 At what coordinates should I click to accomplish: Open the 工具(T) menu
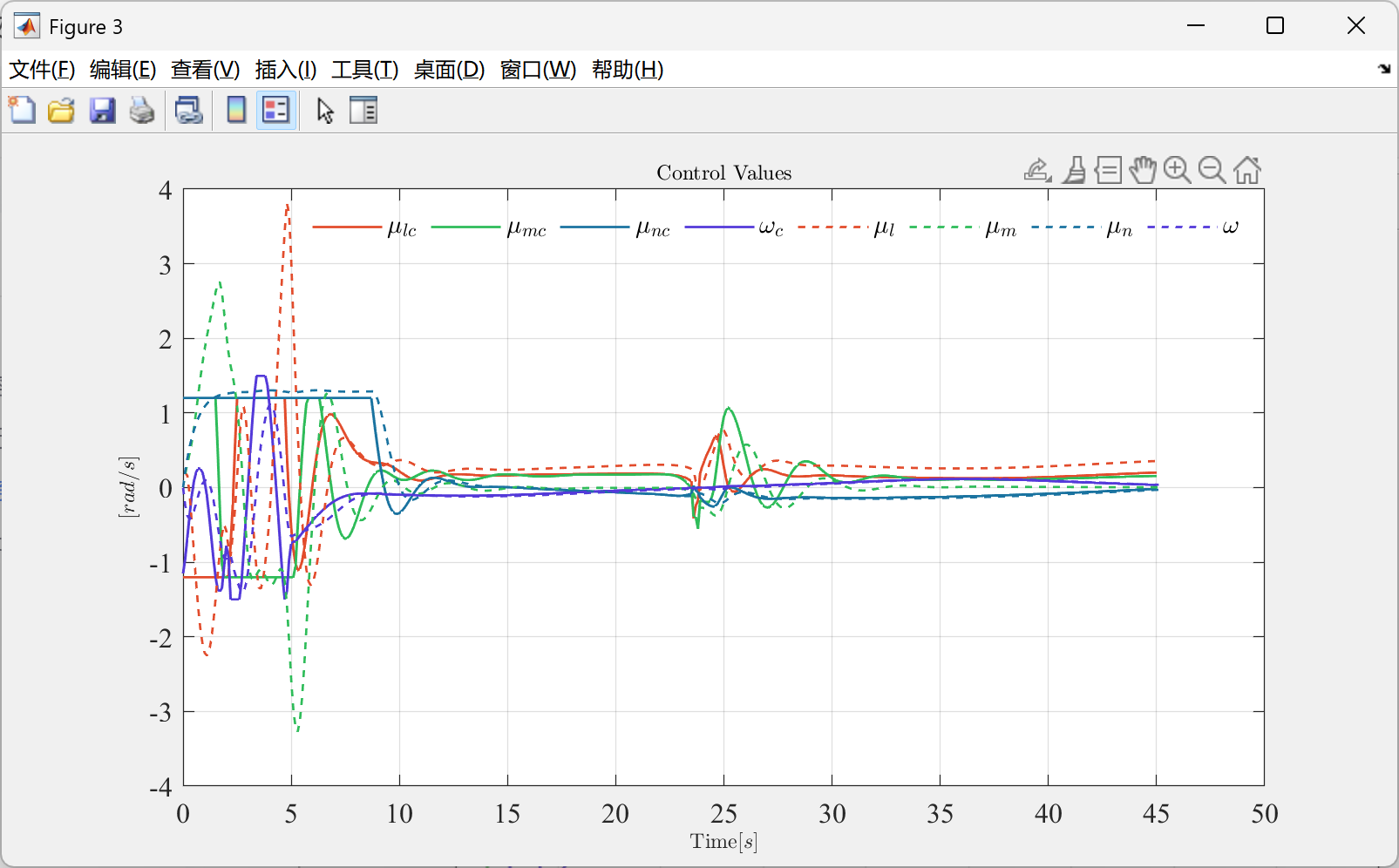(366, 70)
